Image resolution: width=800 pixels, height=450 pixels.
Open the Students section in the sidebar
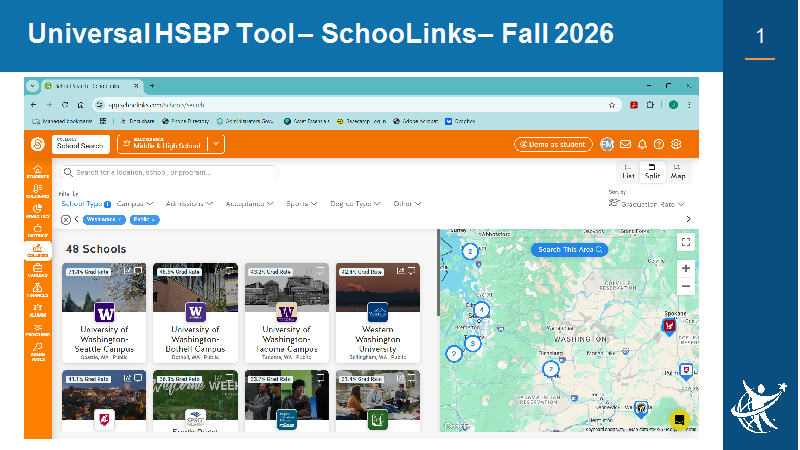click(38, 171)
